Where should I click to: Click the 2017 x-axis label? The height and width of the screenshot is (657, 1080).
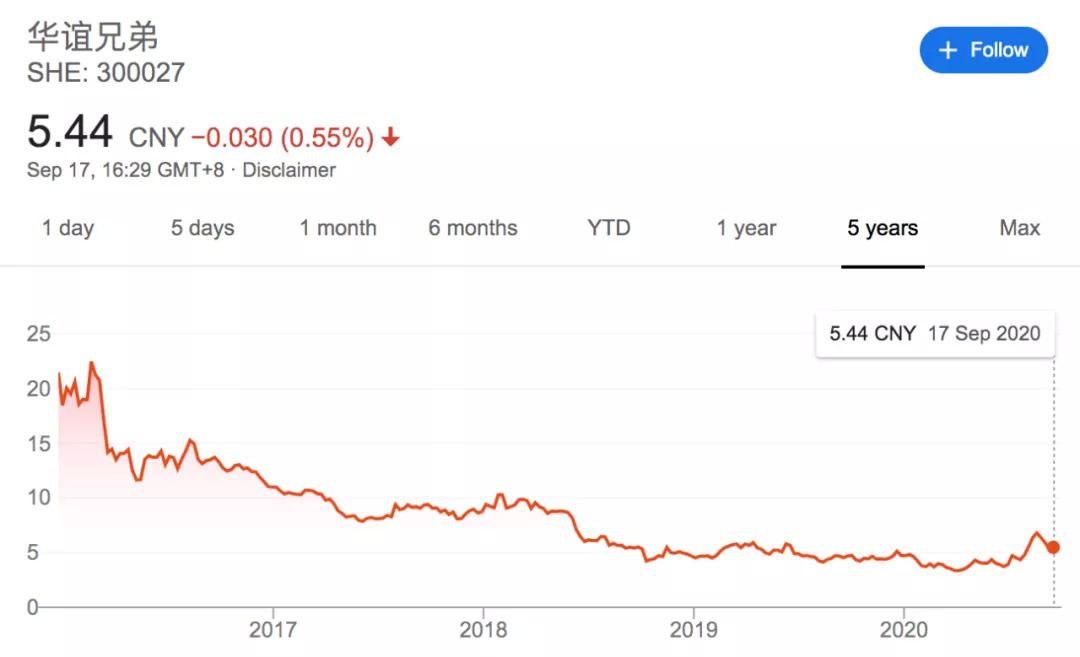(x=272, y=630)
